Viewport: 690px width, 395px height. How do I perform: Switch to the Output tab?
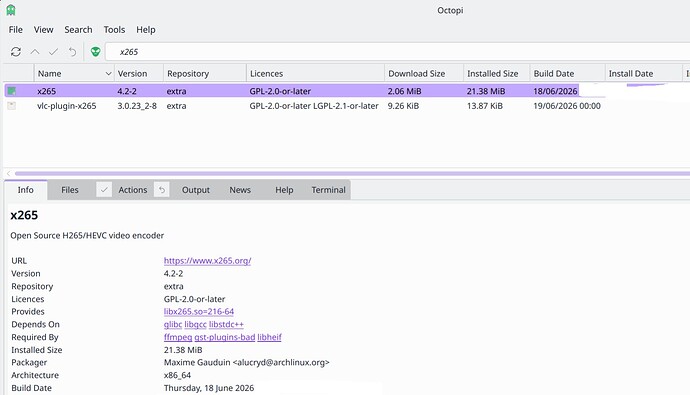tap(196, 190)
